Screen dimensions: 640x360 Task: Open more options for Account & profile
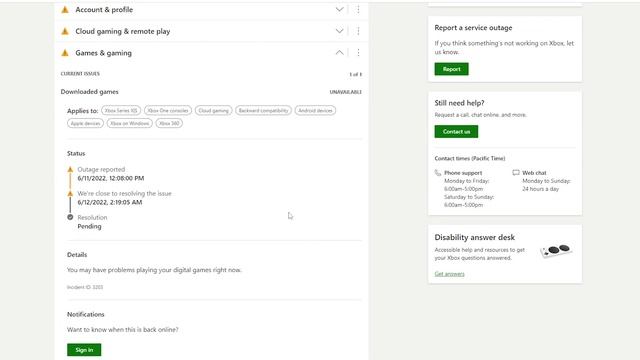click(358, 9)
